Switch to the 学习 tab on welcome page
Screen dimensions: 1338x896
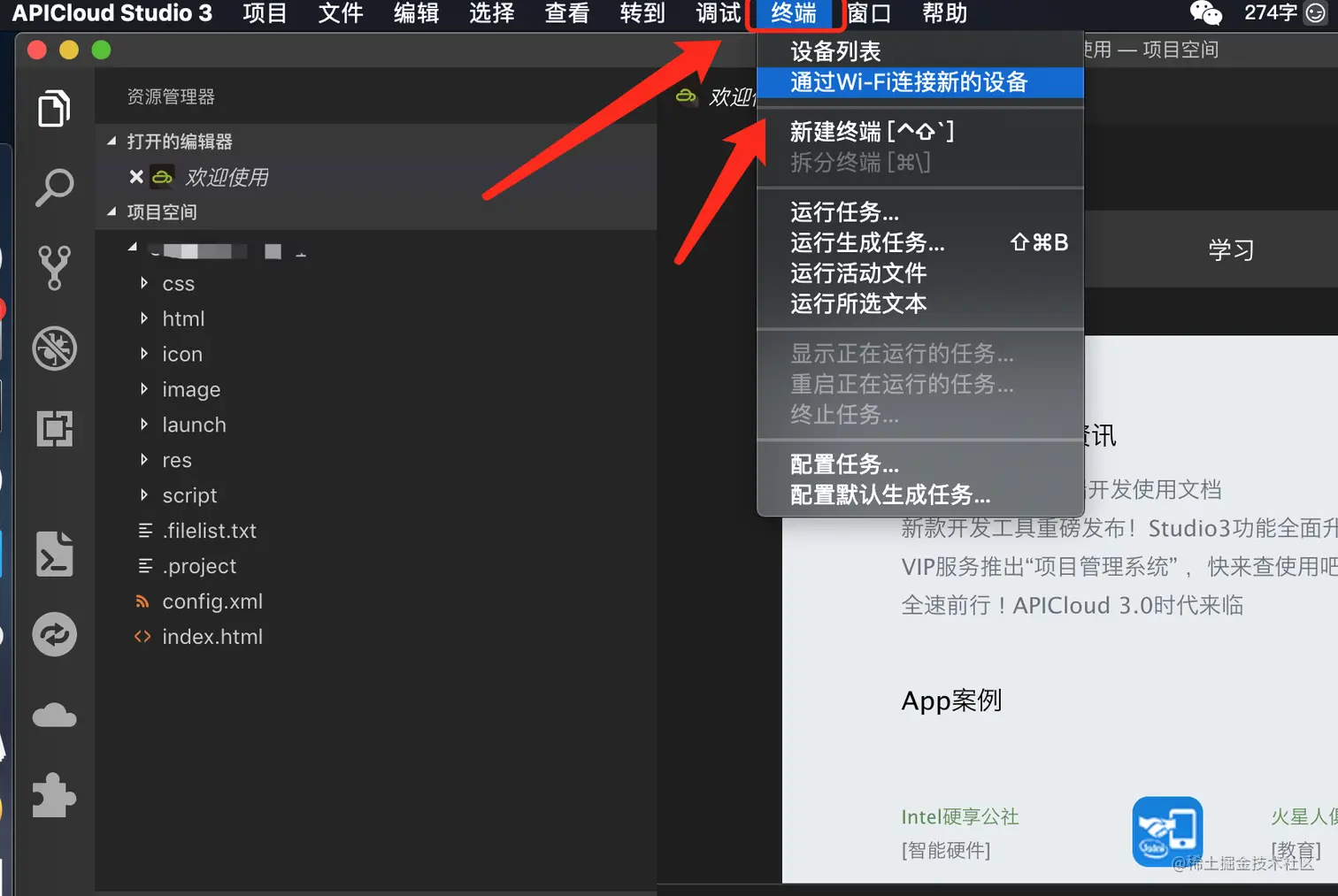(1231, 250)
